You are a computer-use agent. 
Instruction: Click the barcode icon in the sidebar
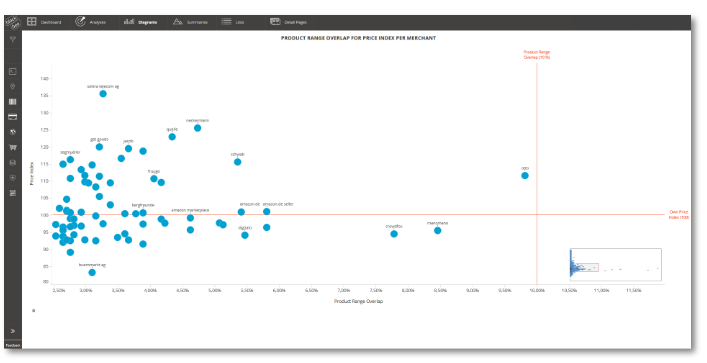(x=13, y=102)
